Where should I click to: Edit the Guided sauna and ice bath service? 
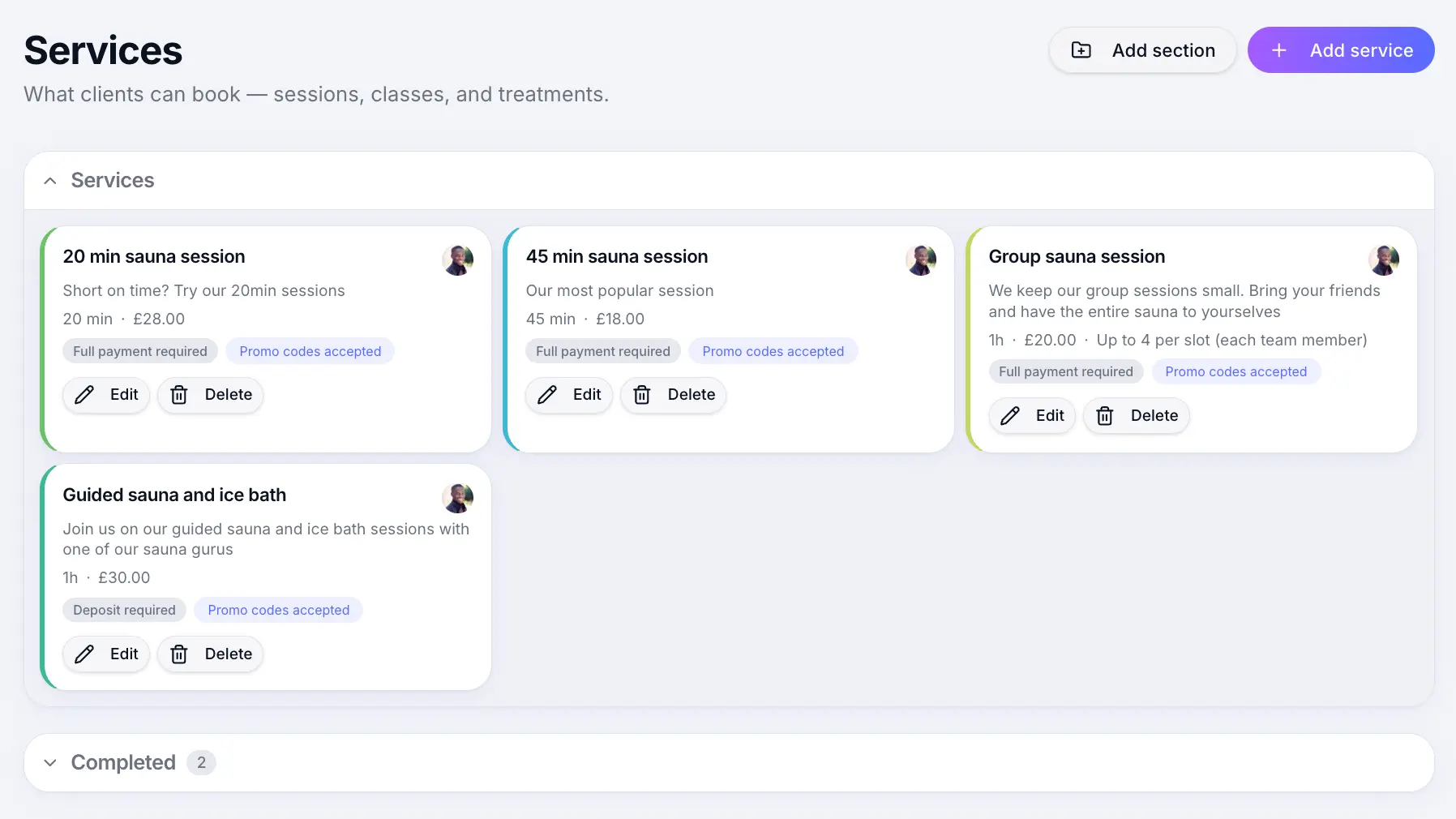(x=106, y=654)
